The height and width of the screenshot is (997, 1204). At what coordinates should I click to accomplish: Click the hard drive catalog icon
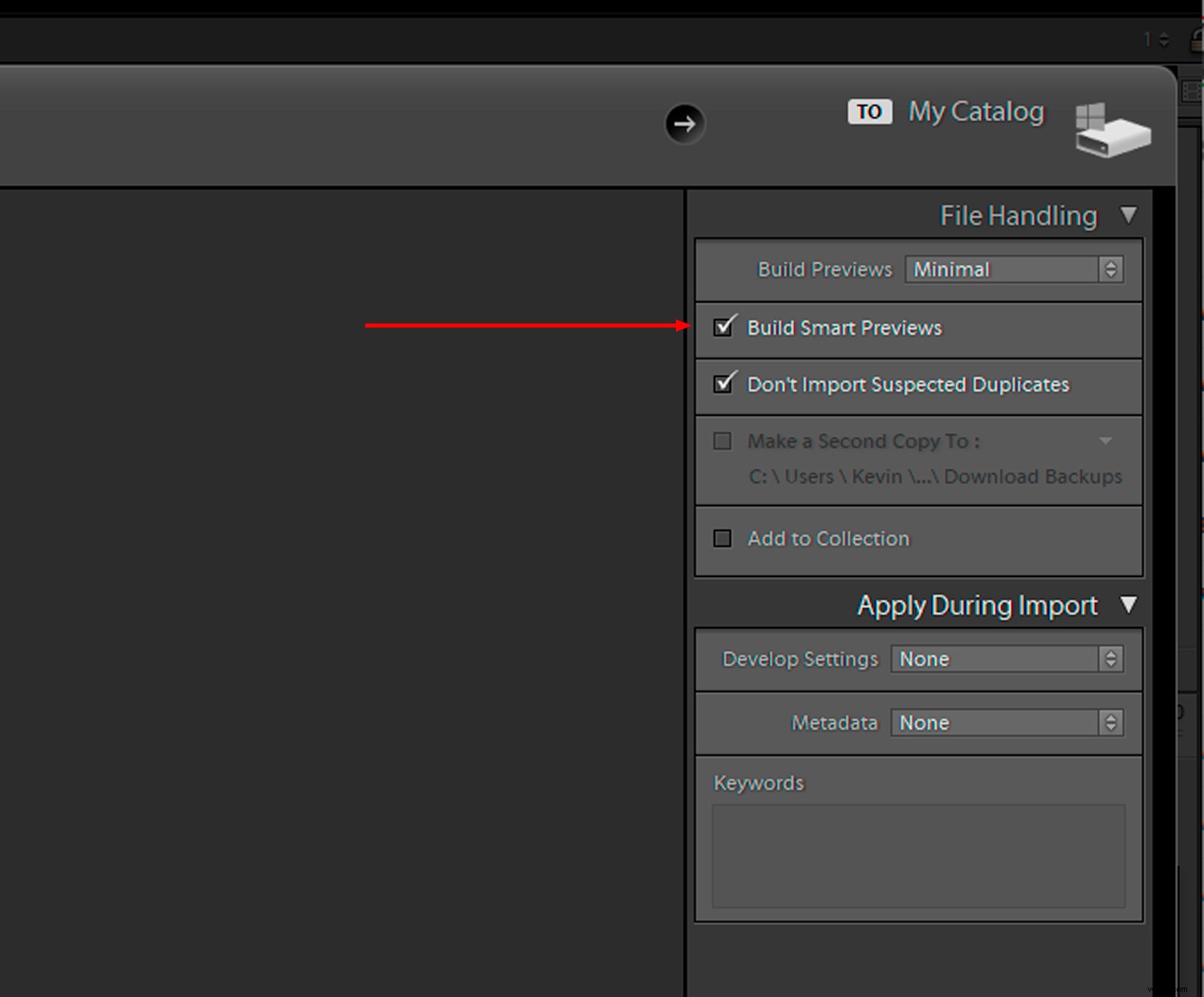1113,130
